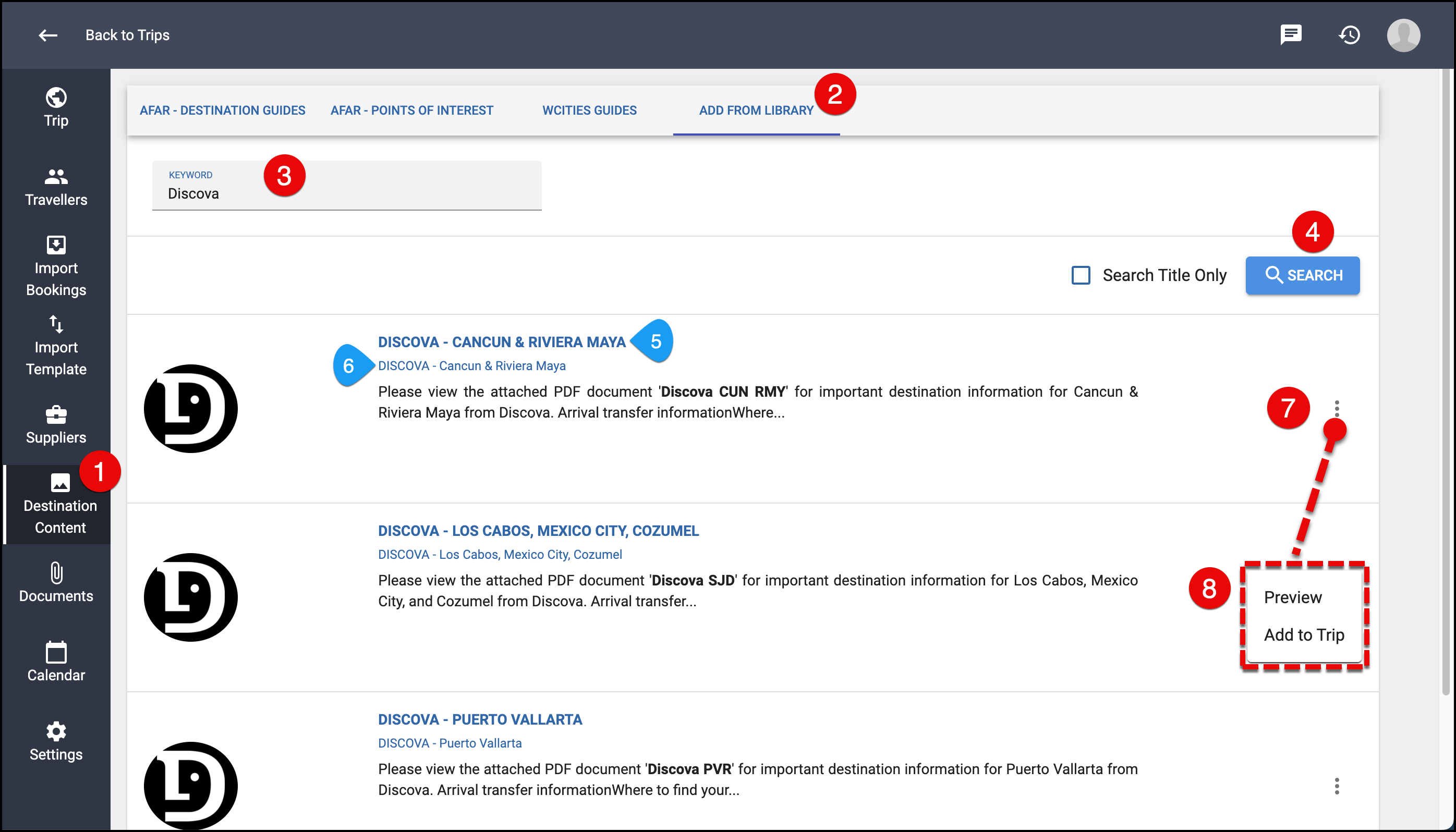
Task: Focus the Keyword input field
Action: click(346, 186)
